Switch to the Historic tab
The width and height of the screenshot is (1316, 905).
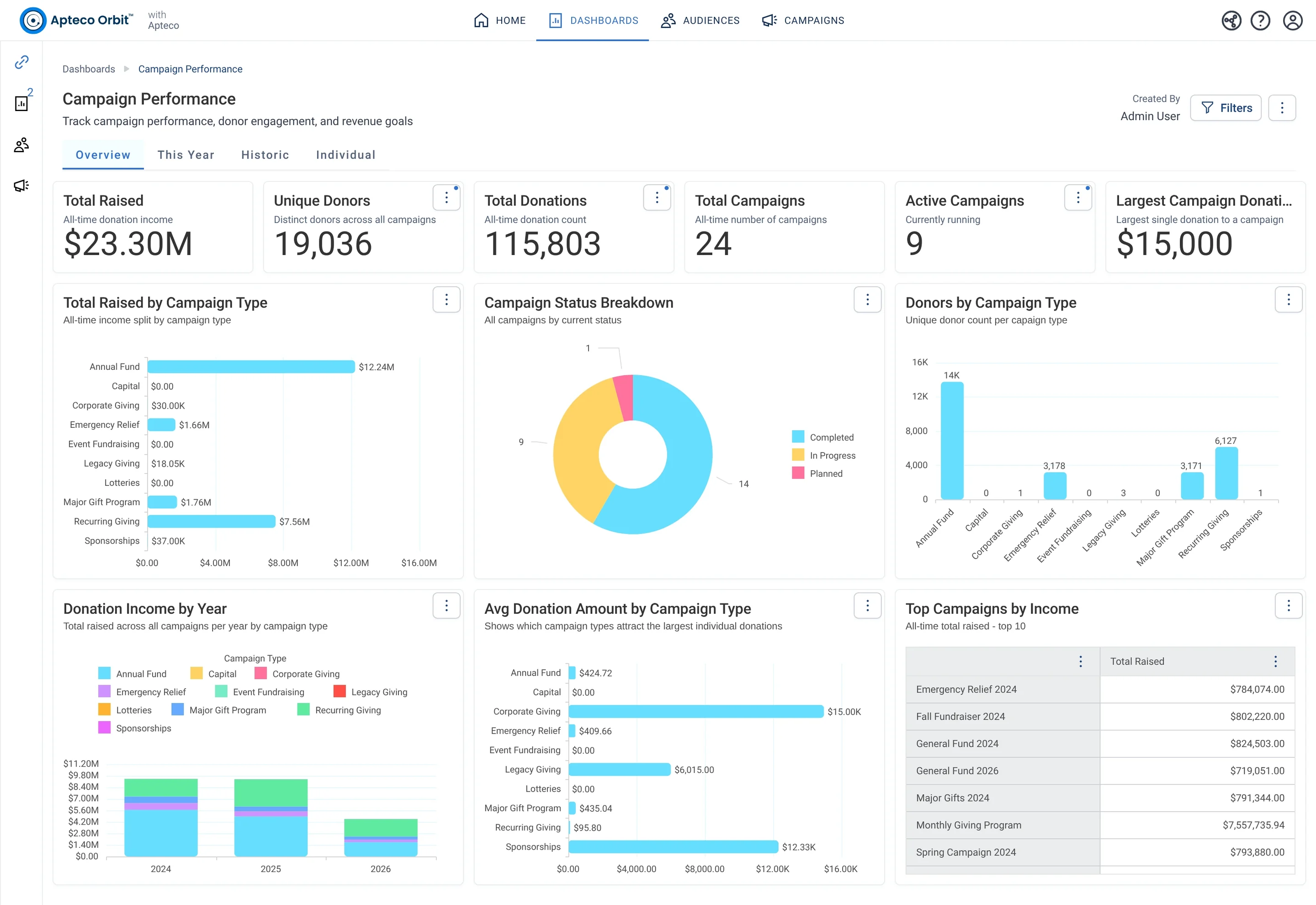tap(265, 155)
